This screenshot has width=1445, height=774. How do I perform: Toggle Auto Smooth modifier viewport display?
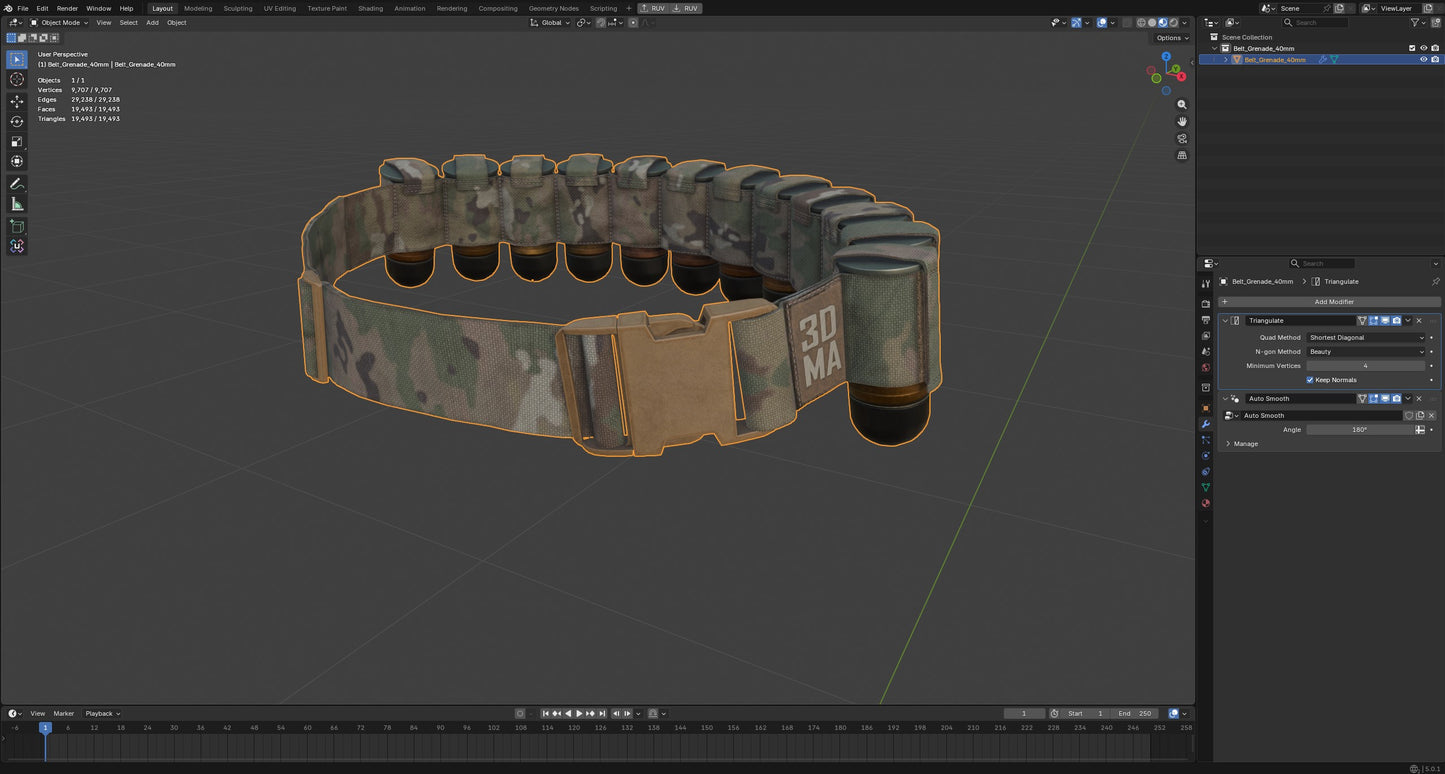(x=1385, y=398)
